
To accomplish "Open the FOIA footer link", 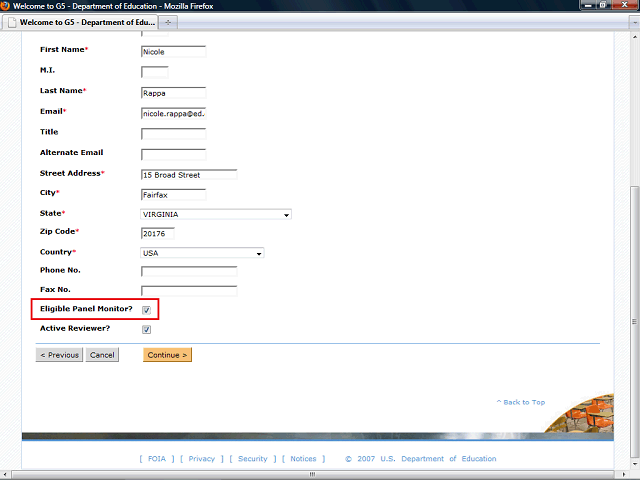I will (x=157, y=459).
